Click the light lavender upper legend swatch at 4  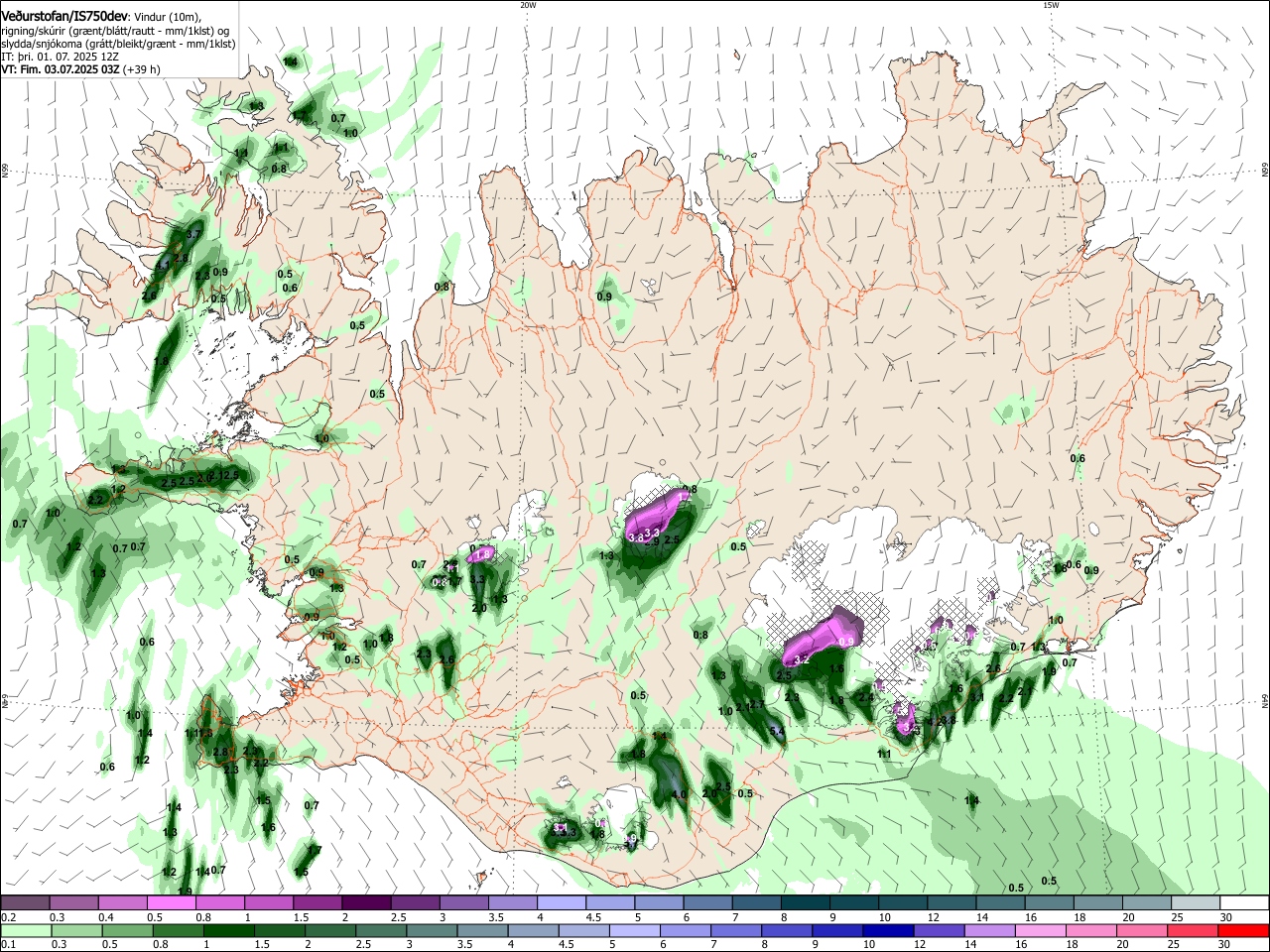tap(560, 902)
